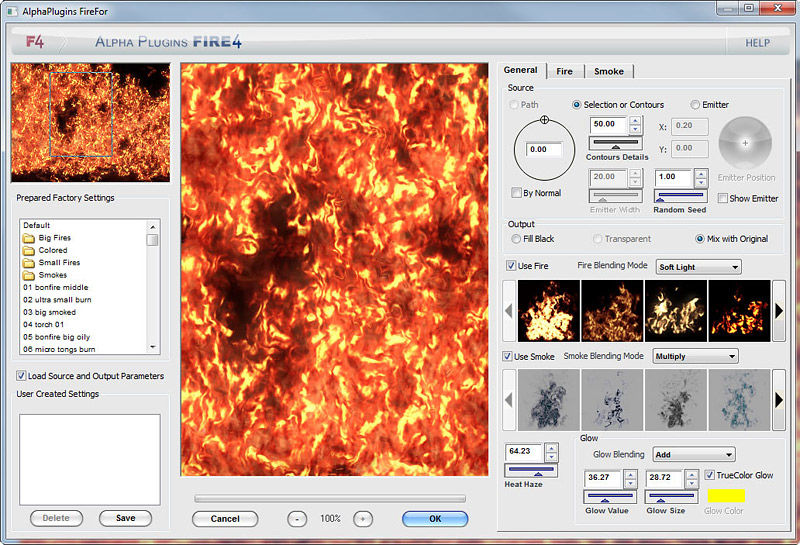The image size is (800, 545).
Task: Increase Glow Value with up arrow
Action: (630, 475)
